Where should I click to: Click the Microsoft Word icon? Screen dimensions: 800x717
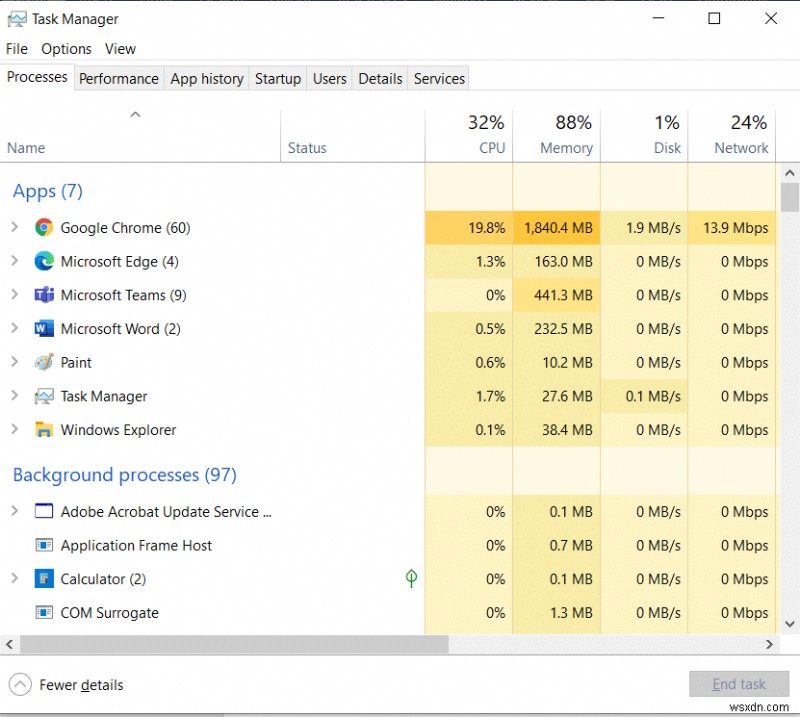(x=44, y=328)
